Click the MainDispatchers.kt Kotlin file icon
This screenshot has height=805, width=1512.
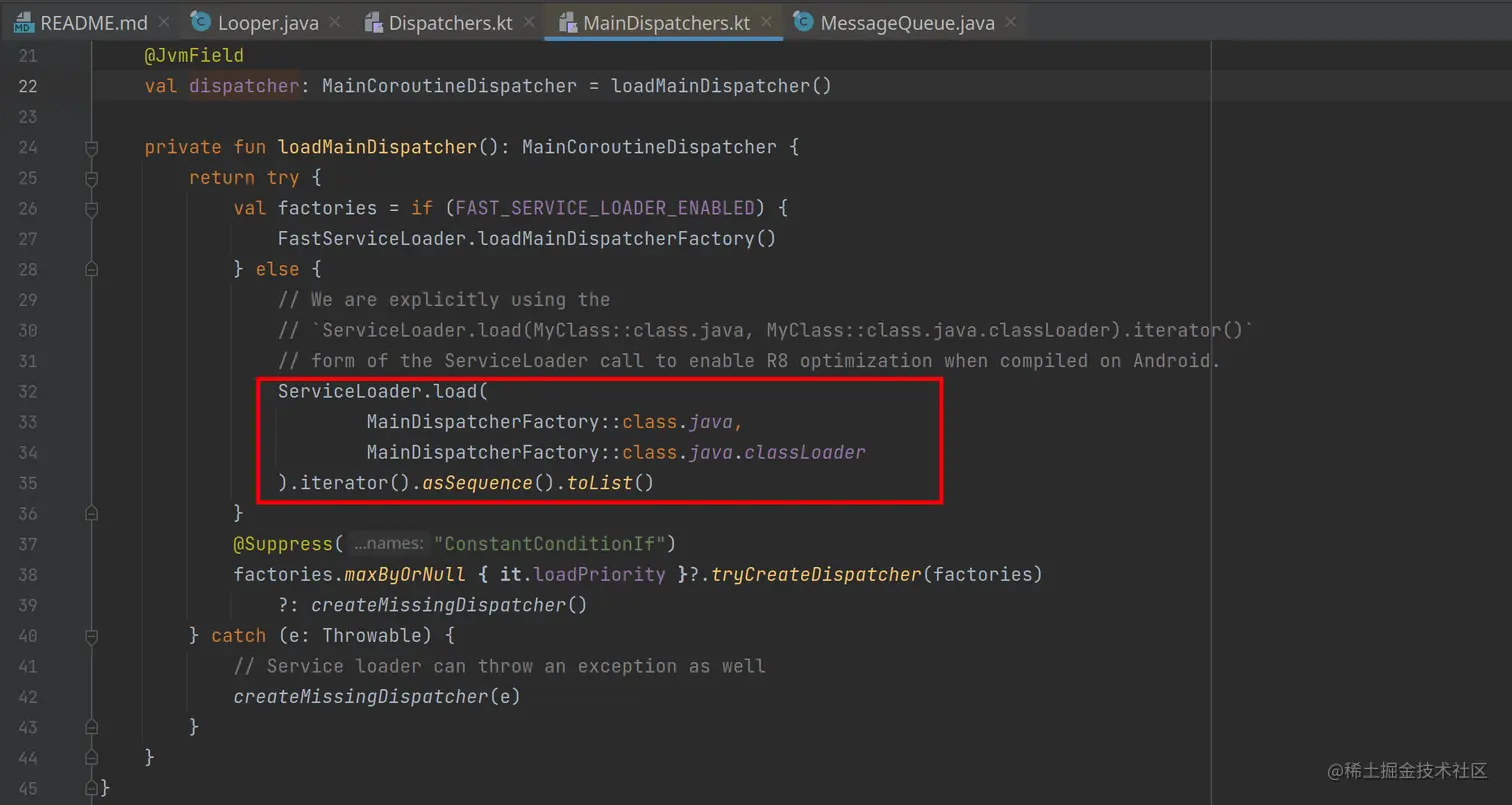point(568,22)
